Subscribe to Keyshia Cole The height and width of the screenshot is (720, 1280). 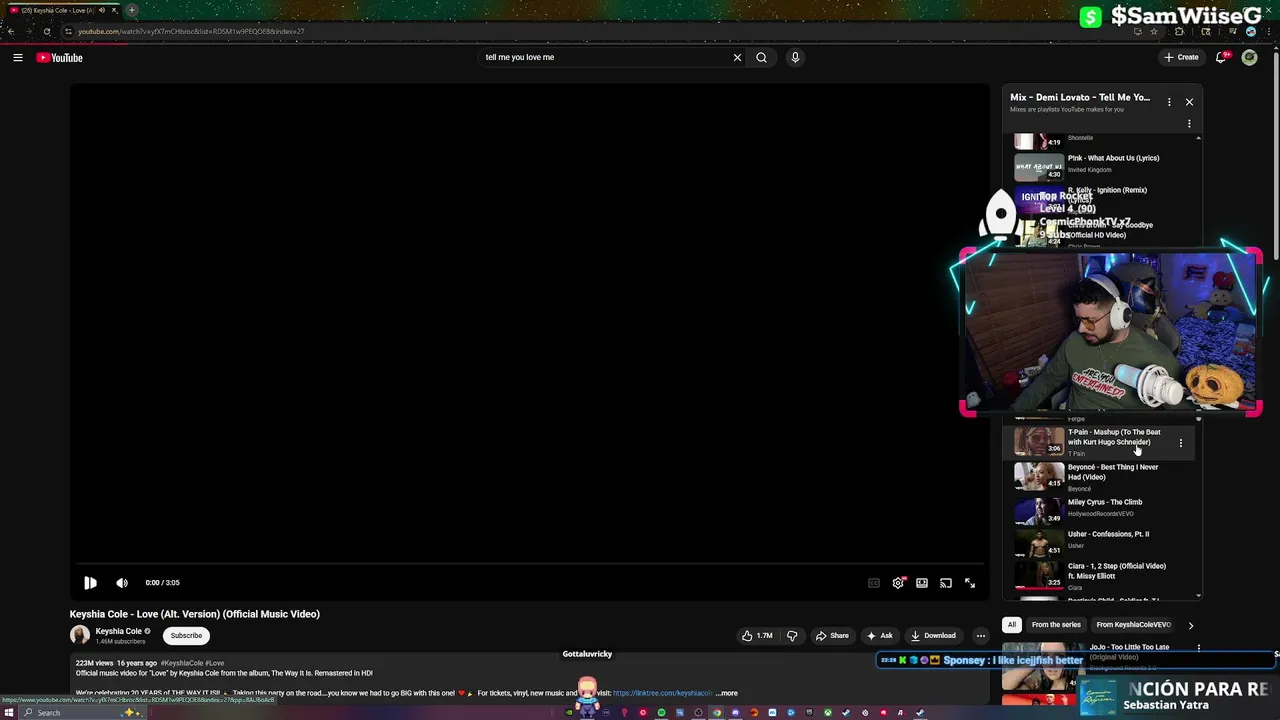point(186,635)
